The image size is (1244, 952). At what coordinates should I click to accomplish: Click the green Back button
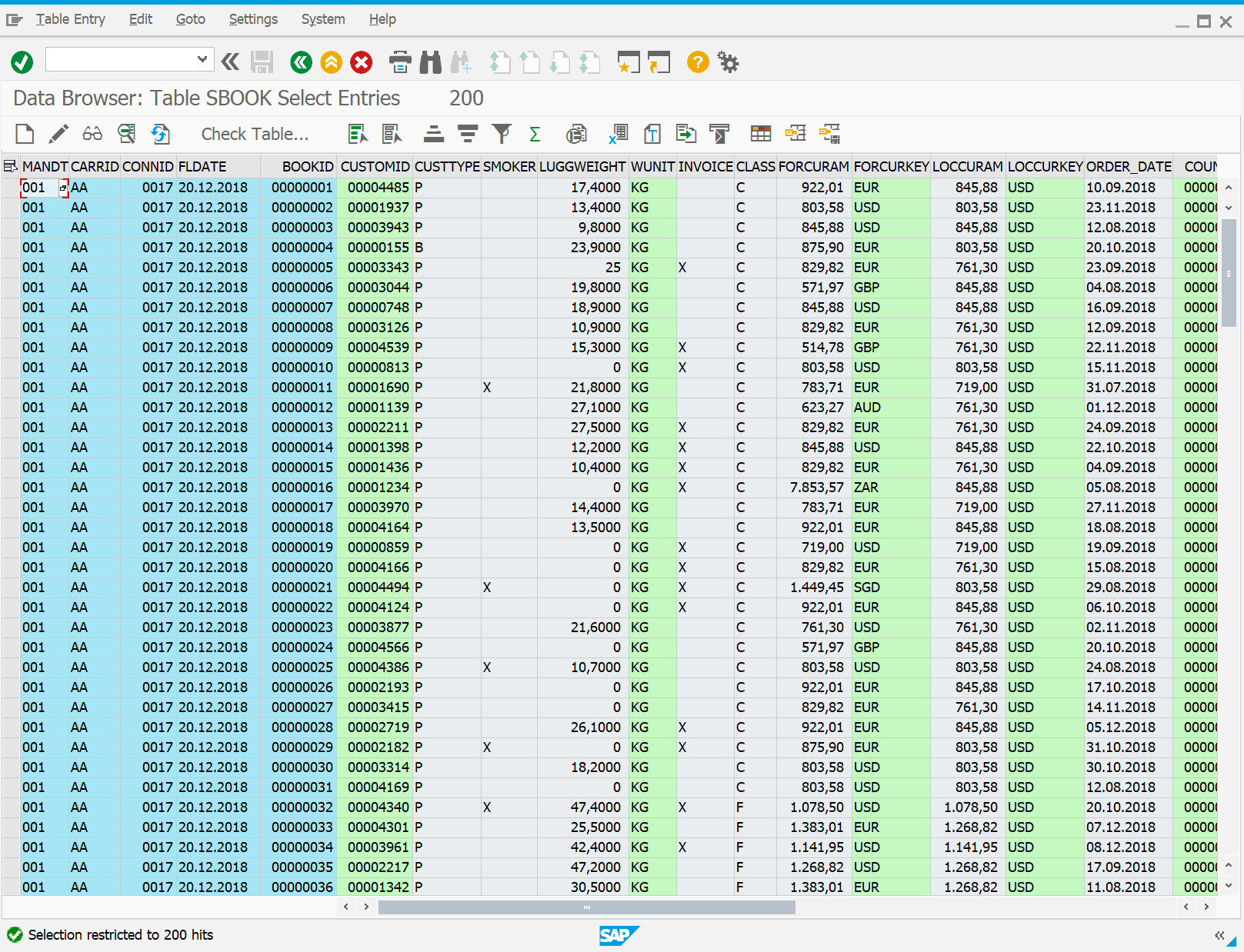click(302, 62)
